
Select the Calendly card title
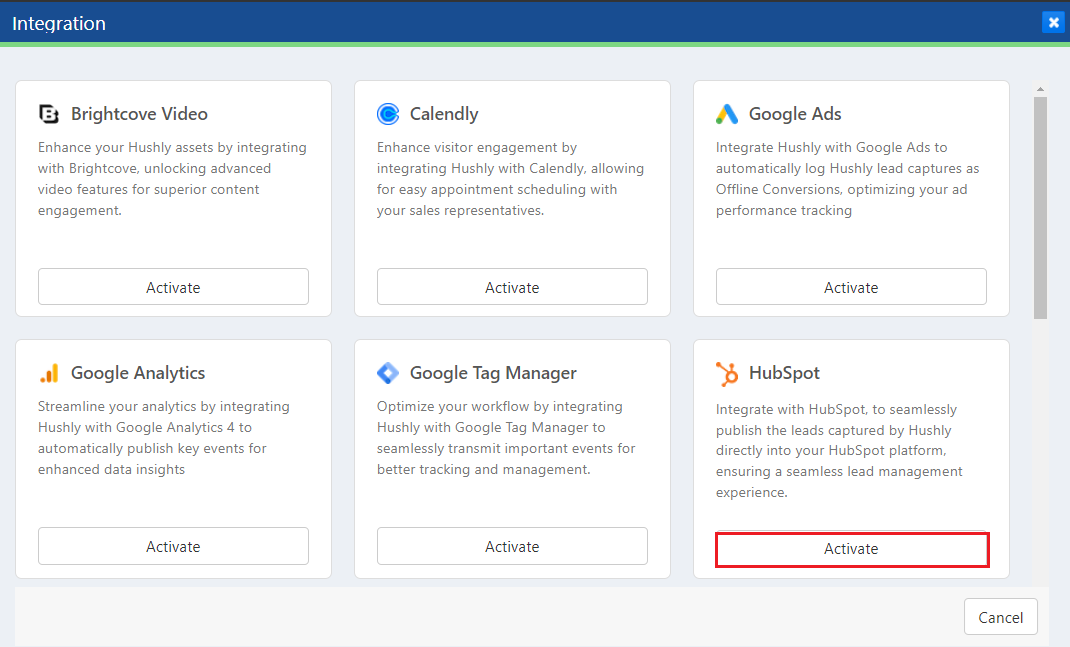coord(444,114)
